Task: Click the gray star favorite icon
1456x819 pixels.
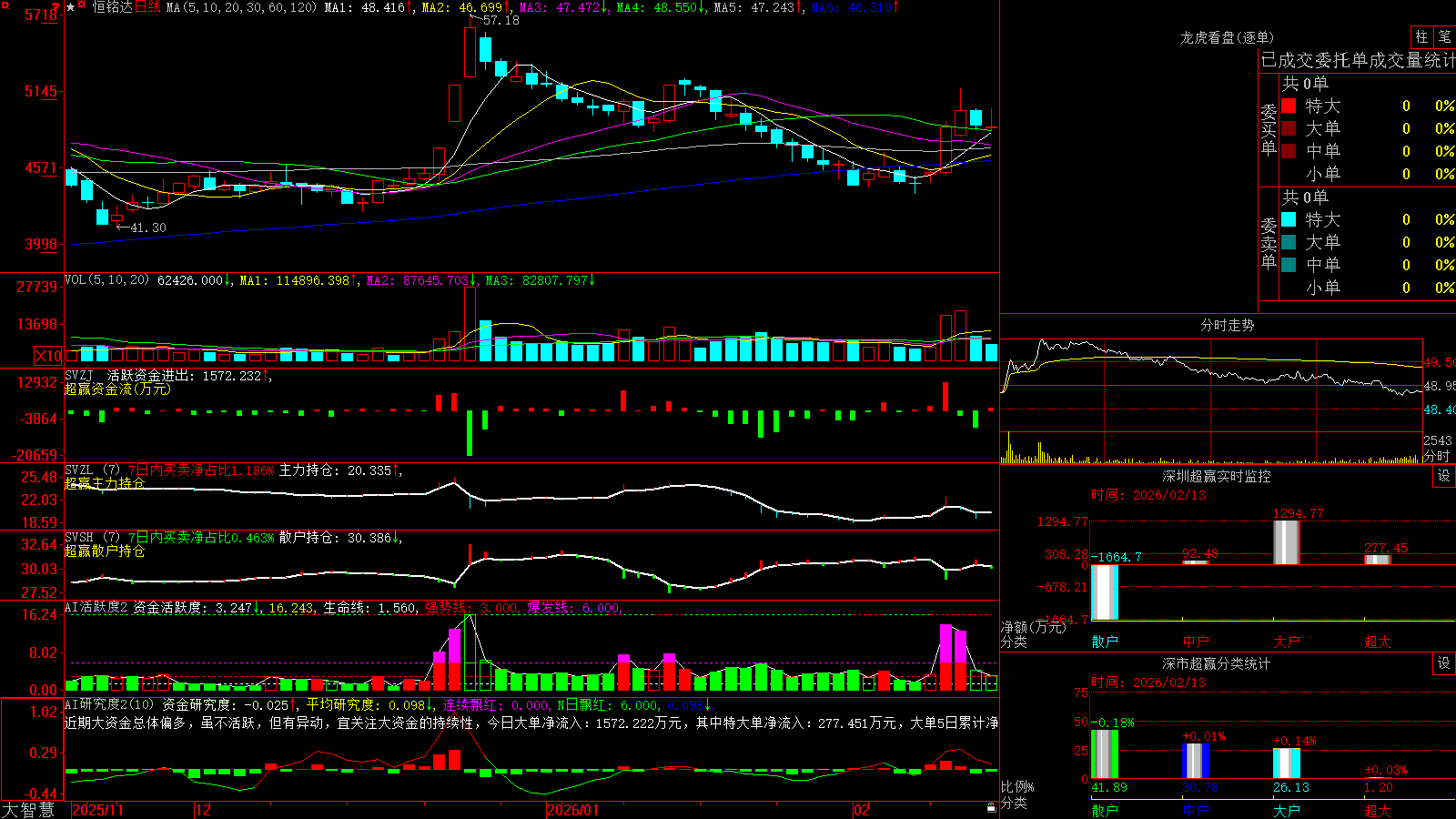Action: [71, 7]
